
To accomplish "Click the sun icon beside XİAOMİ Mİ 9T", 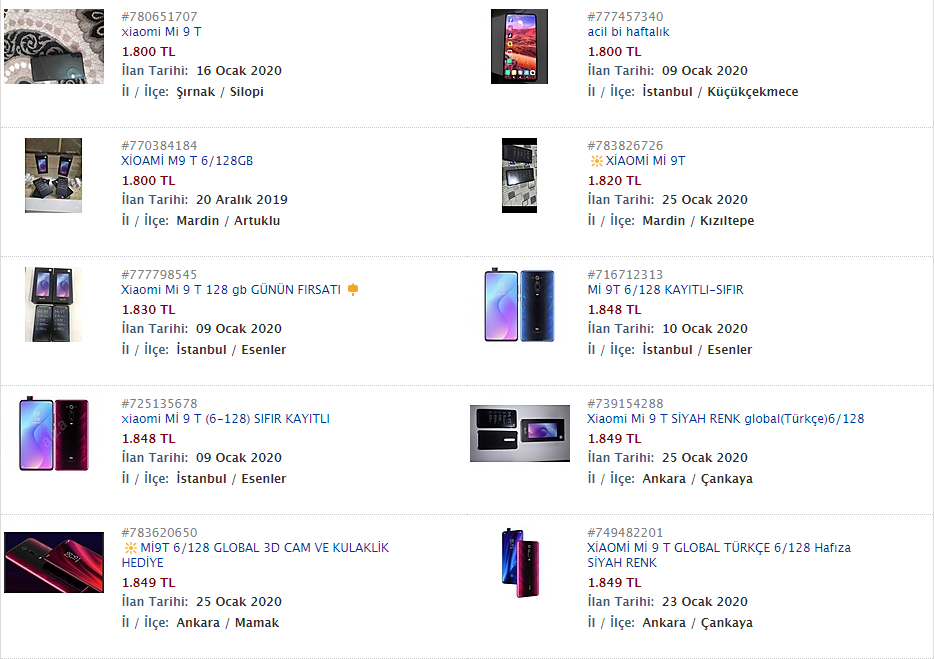I will (x=596, y=161).
